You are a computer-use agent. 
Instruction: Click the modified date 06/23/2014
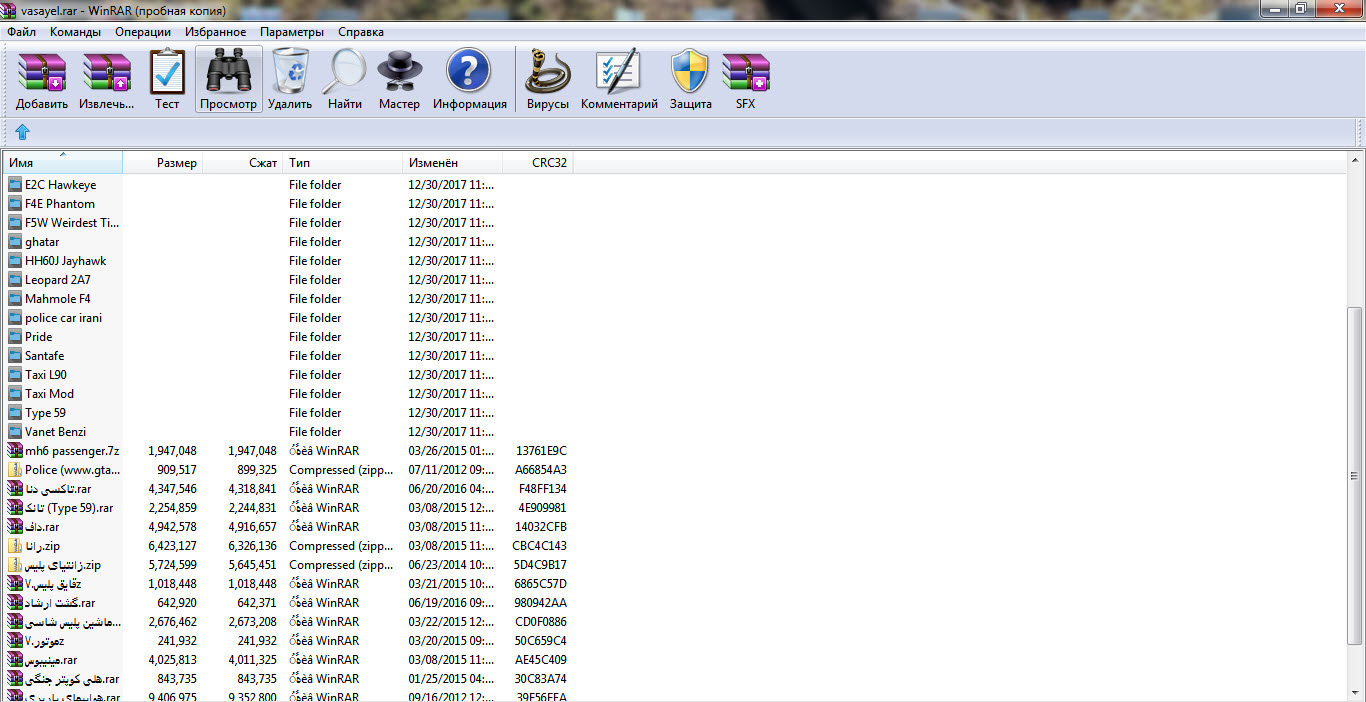tap(451, 565)
